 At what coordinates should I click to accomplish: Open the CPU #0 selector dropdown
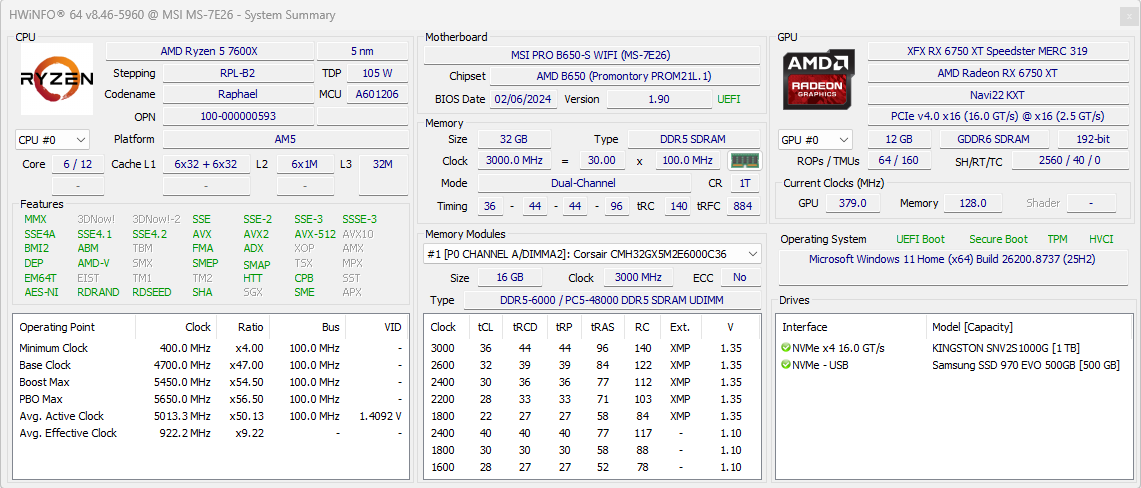52,140
